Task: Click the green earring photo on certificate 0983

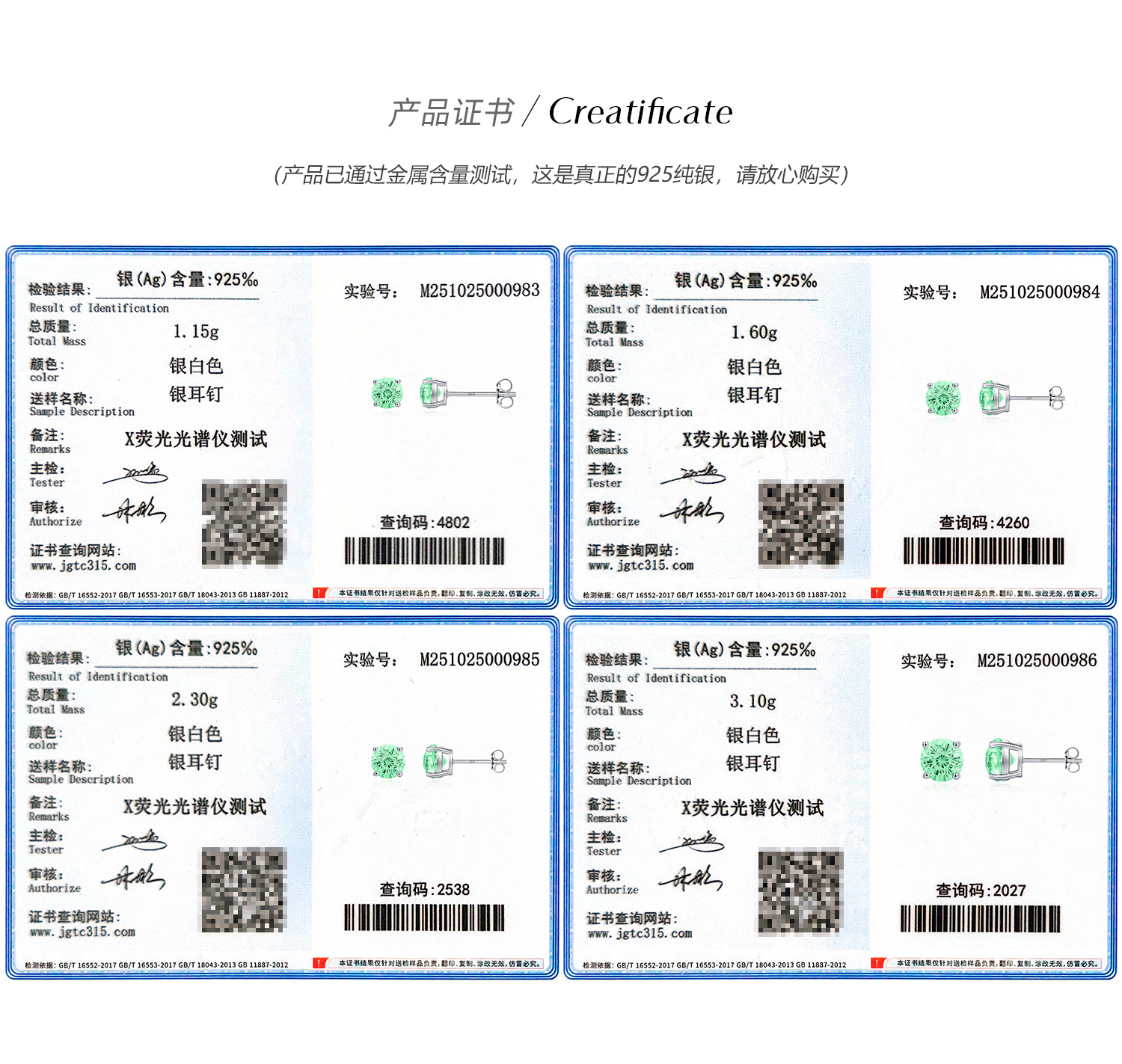Action: point(444,393)
